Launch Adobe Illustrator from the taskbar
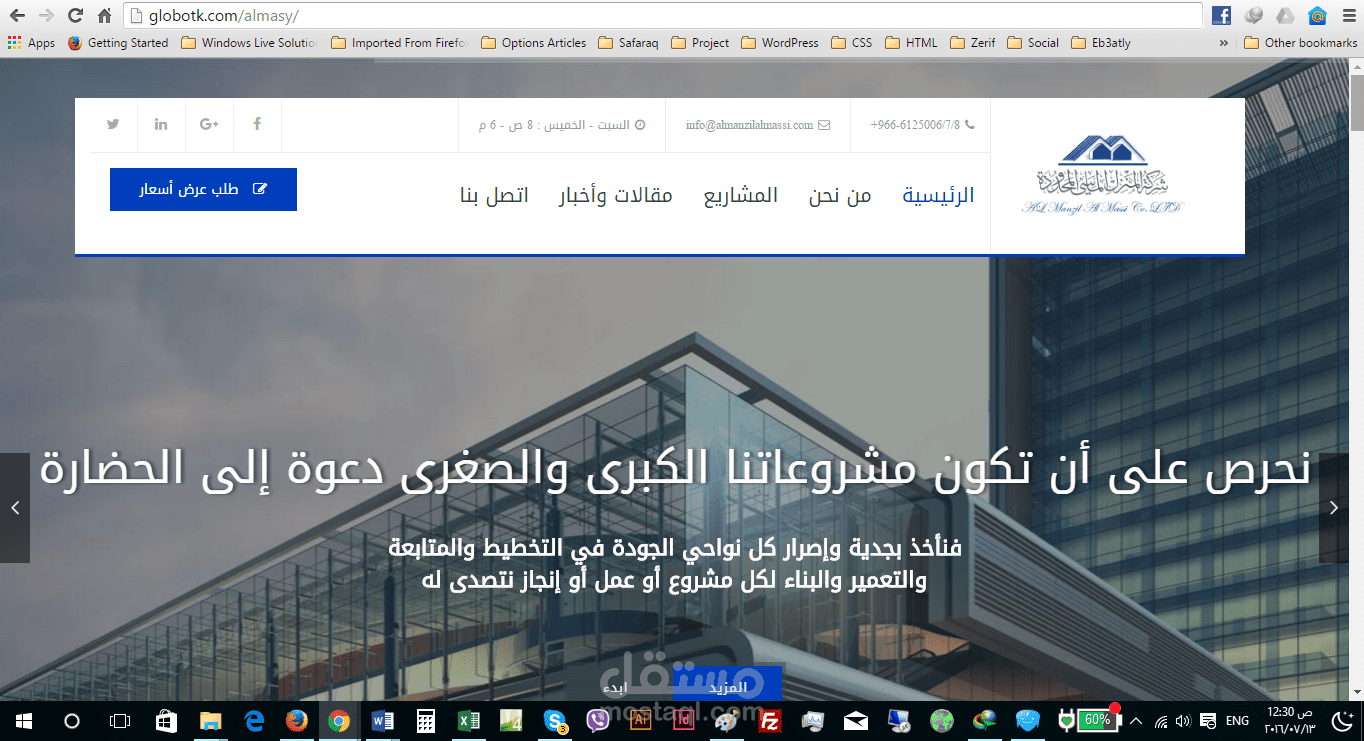This screenshot has height=741, width=1364. pos(640,720)
